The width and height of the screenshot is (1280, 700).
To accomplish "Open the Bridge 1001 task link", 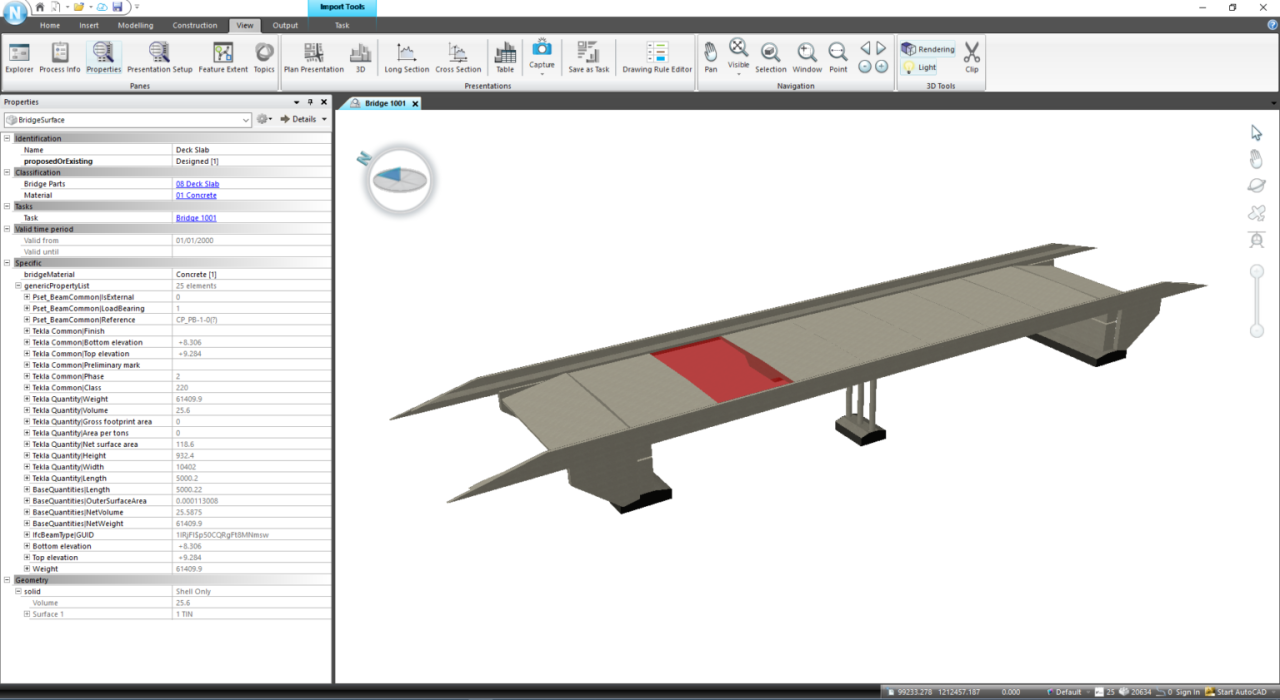I will 196,218.
